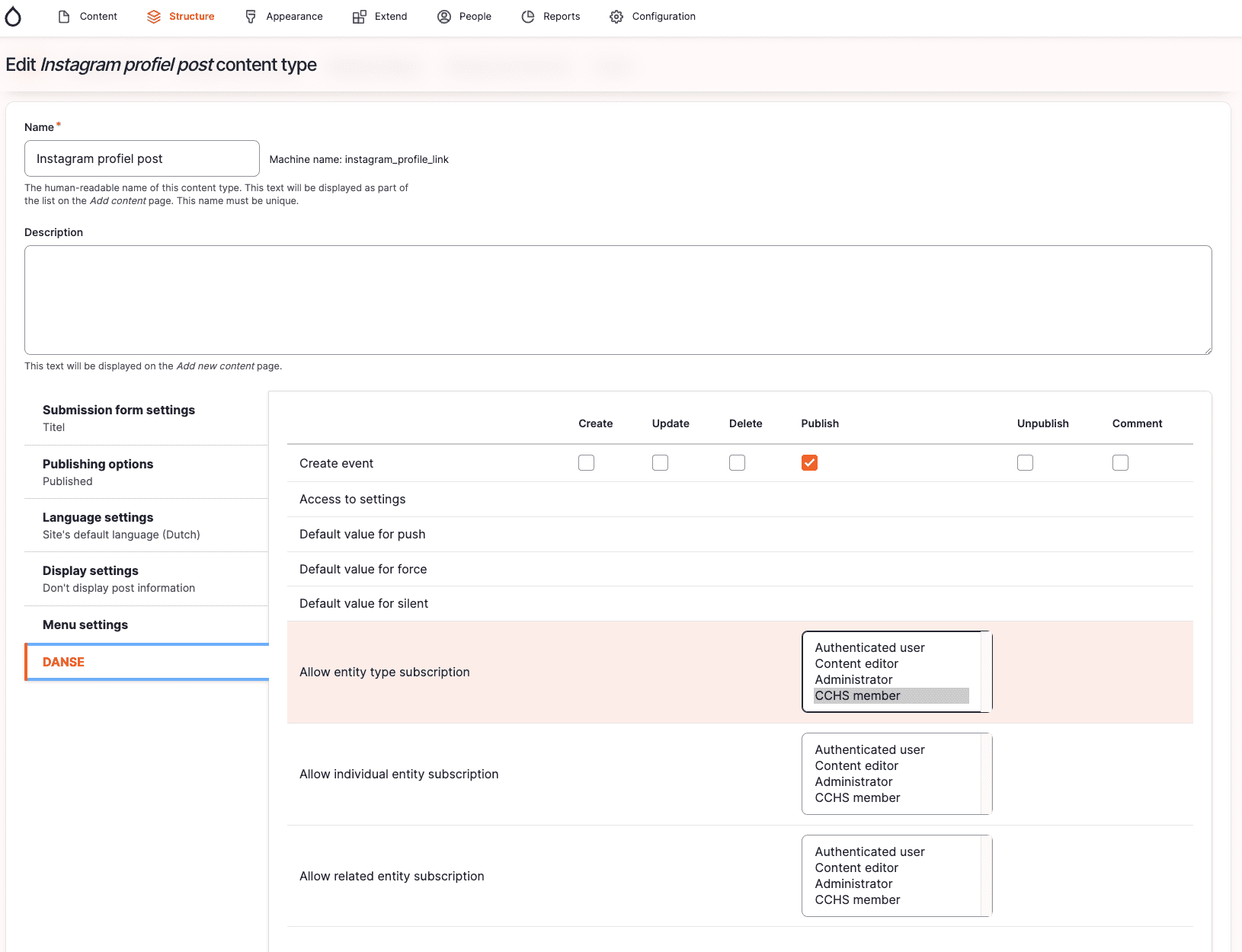Click the Unpublish column header
Image resolution: width=1242 pixels, height=952 pixels.
pyautogui.click(x=1043, y=423)
